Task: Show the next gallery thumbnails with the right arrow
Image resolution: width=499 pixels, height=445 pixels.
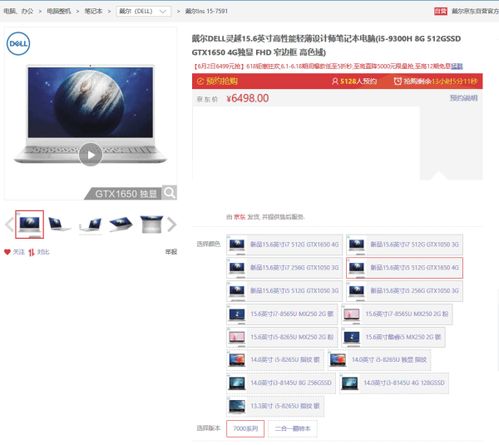Action: coord(171,224)
